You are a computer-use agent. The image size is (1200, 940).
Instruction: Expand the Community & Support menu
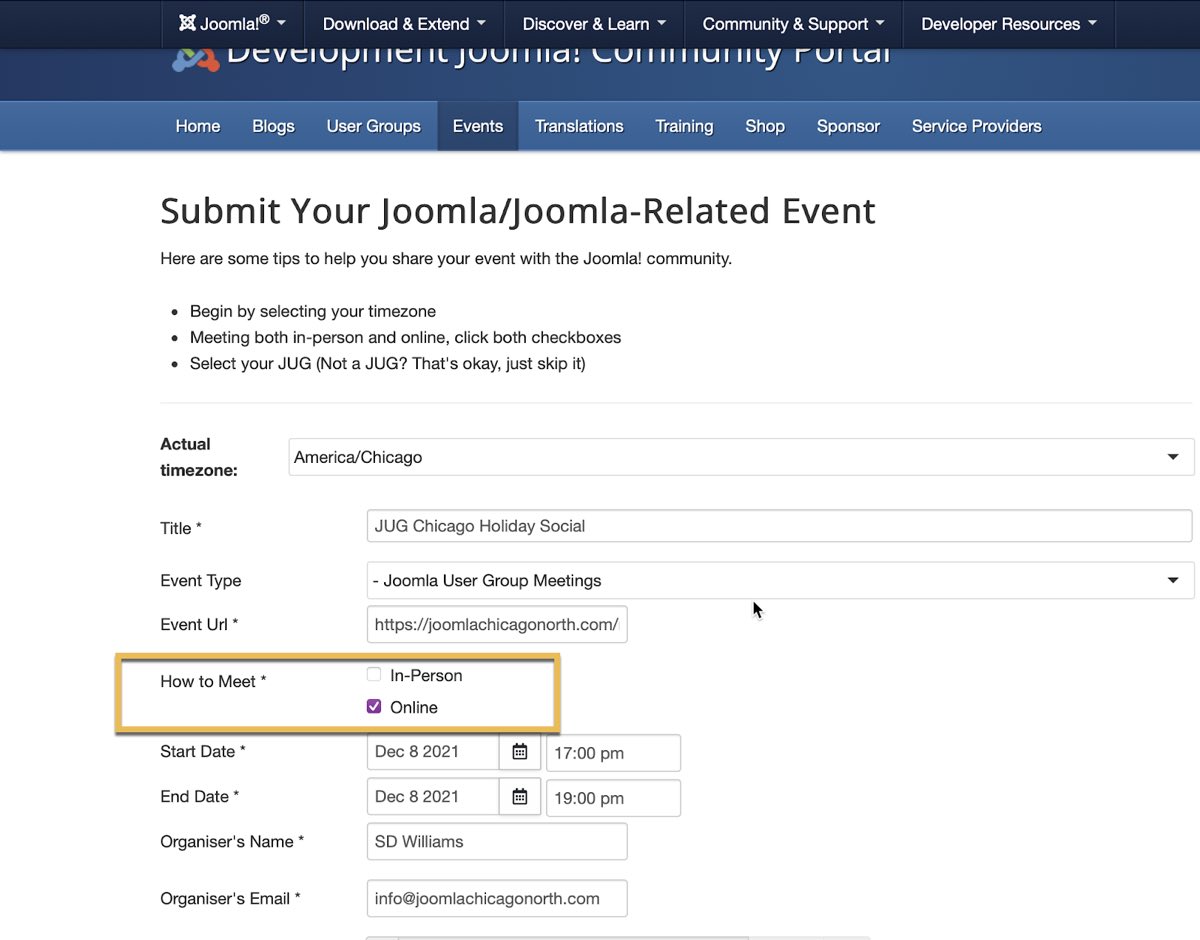793,24
